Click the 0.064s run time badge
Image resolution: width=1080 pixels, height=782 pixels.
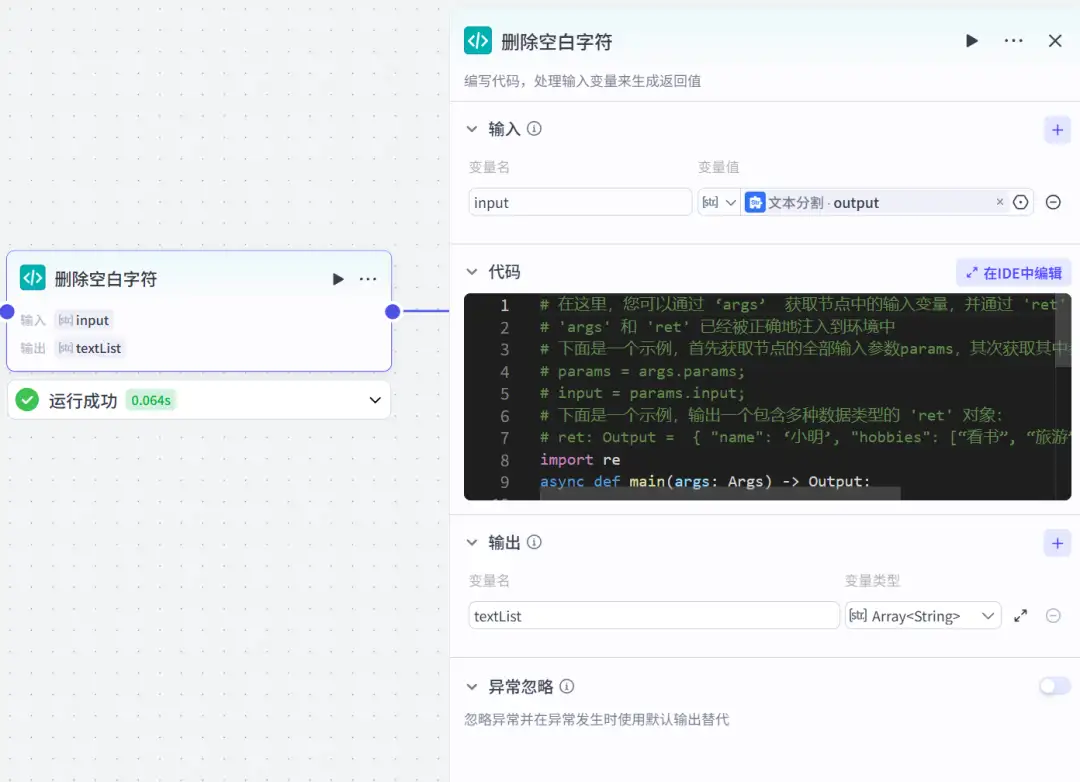[x=151, y=401]
